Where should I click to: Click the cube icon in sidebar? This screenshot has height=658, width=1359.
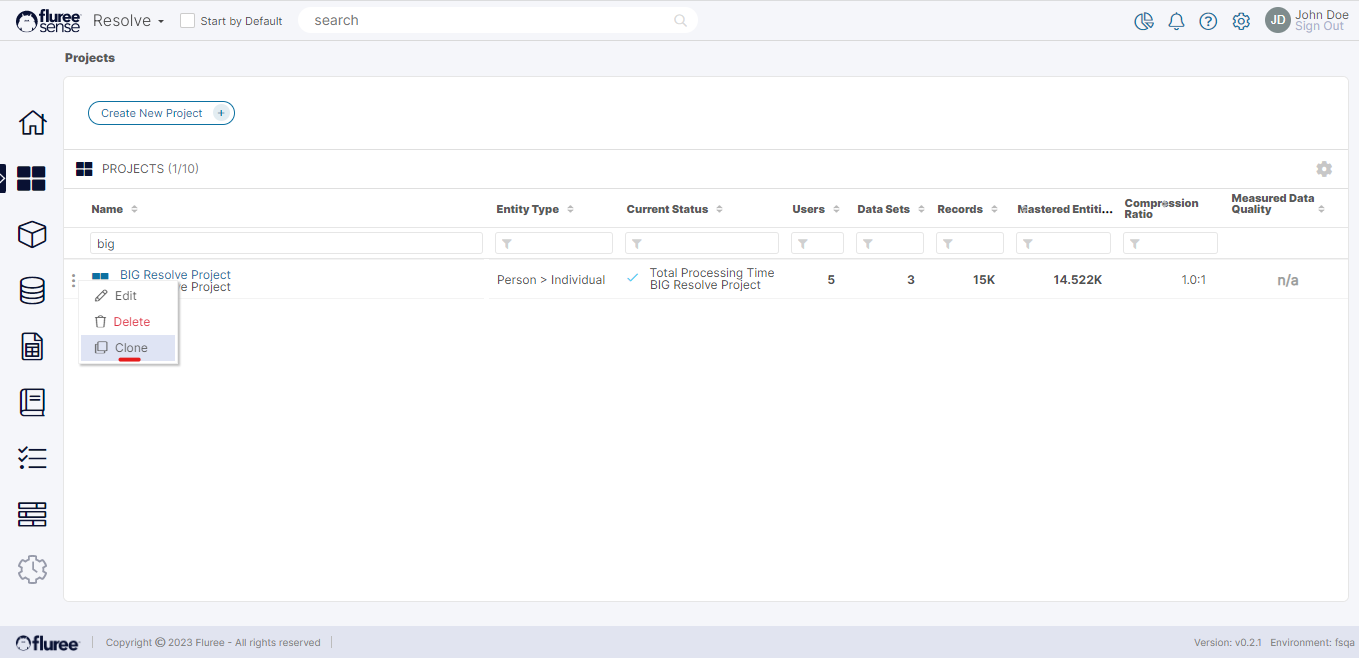click(32, 235)
